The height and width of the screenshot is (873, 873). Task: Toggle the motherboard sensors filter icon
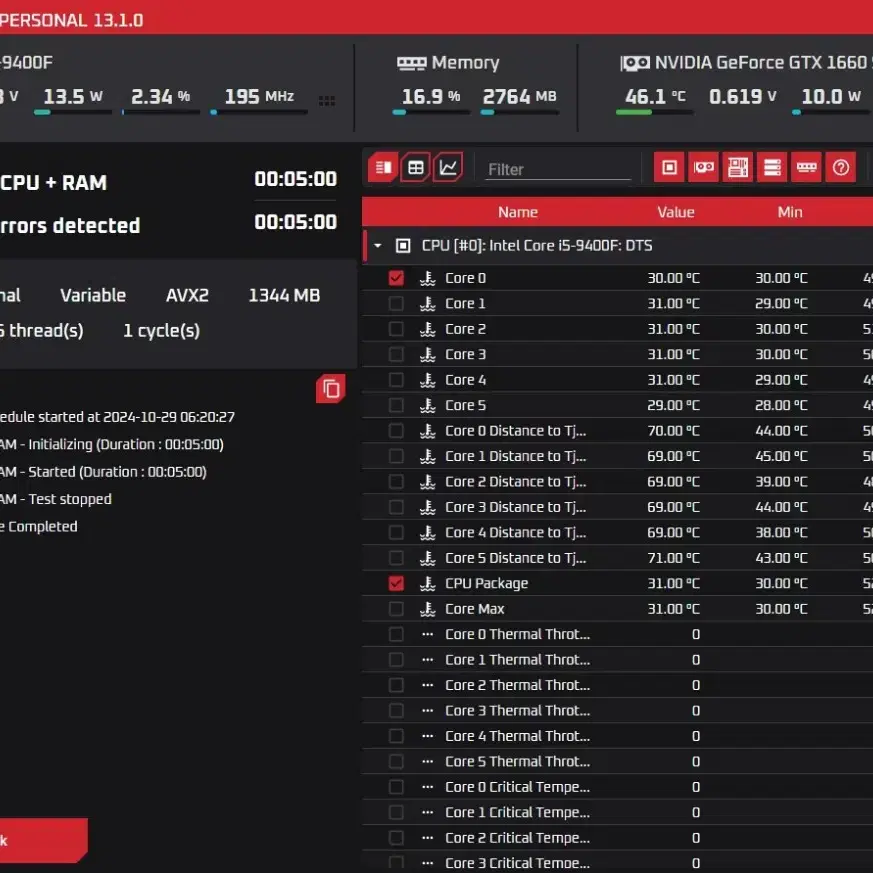click(738, 168)
